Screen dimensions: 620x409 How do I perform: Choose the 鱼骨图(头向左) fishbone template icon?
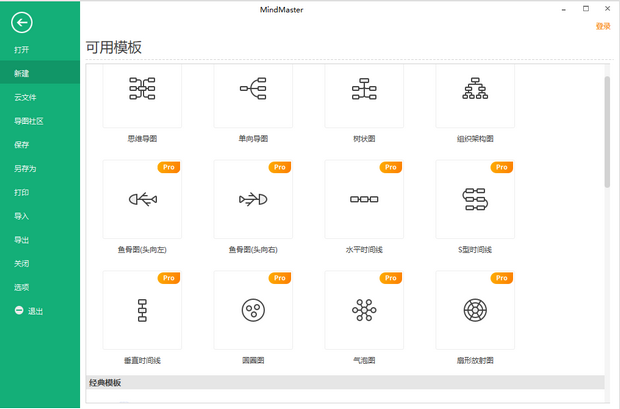click(142, 199)
